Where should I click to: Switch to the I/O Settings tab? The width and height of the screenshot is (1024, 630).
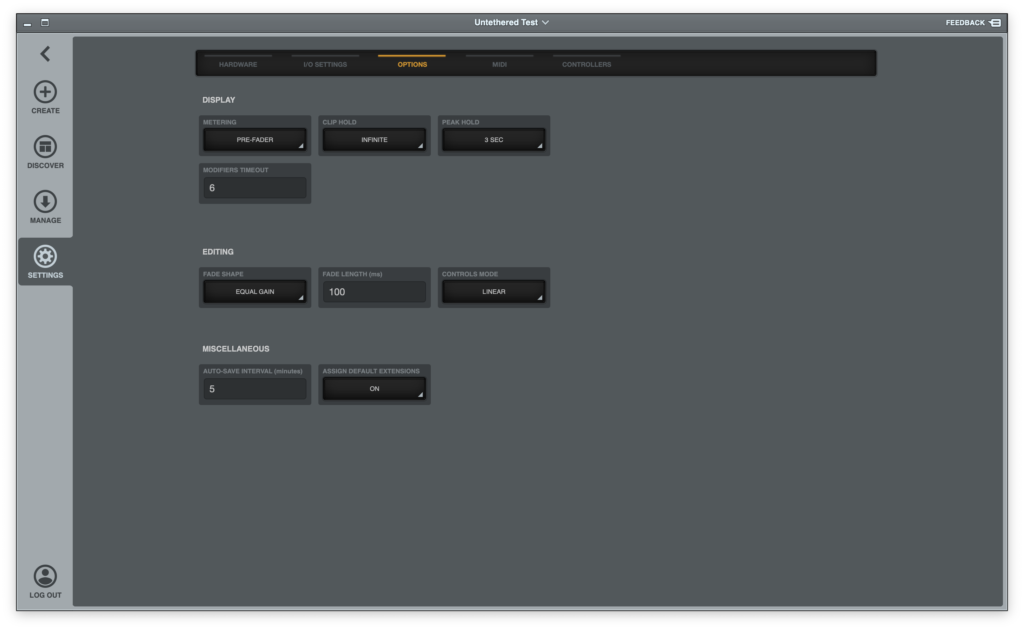coord(325,64)
